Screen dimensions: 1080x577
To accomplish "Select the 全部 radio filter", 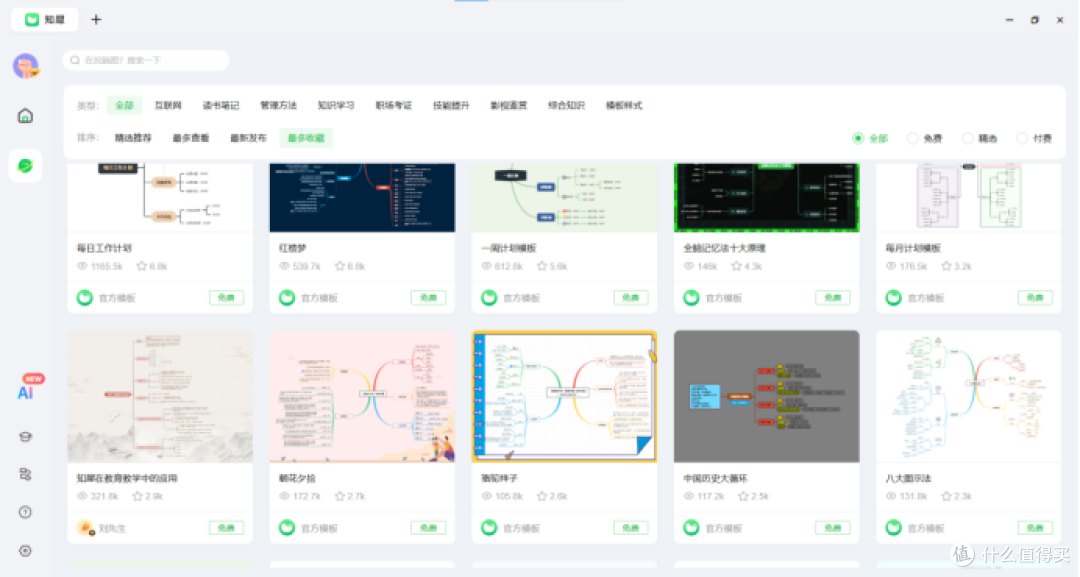I will (858, 138).
